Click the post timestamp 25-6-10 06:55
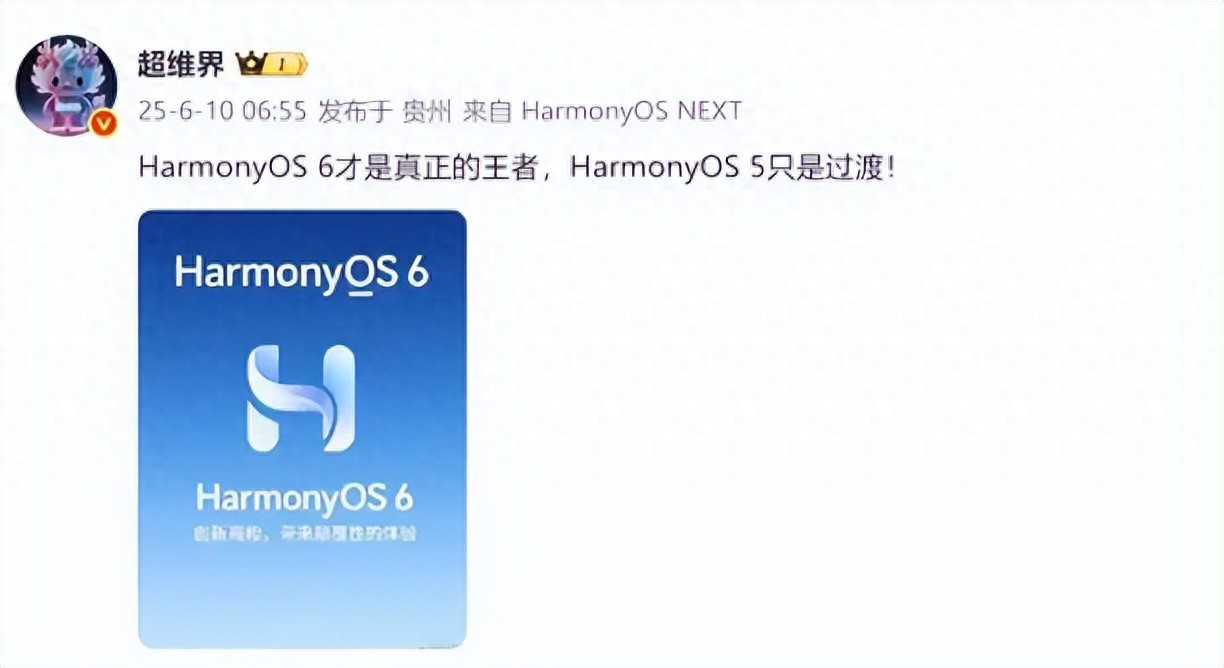Image resolution: width=1224 pixels, height=668 pixels. (x=222, y=111)
